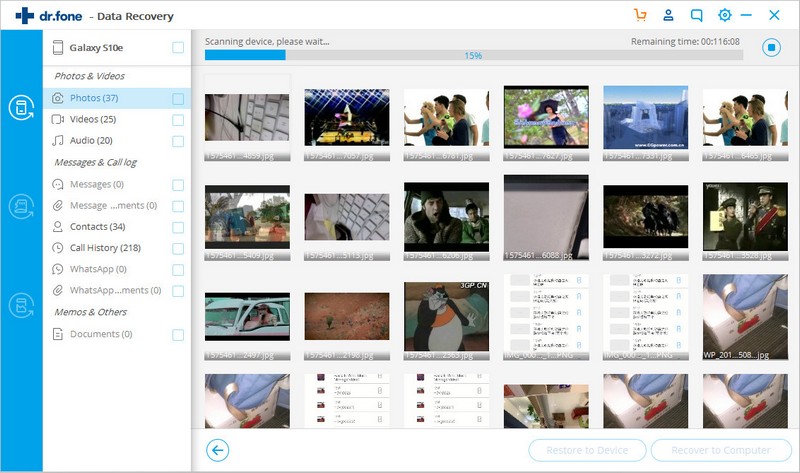The width and height of the screenshot is (800, 473).
Task: Open the settings gear icon
Action: point(725,15)
